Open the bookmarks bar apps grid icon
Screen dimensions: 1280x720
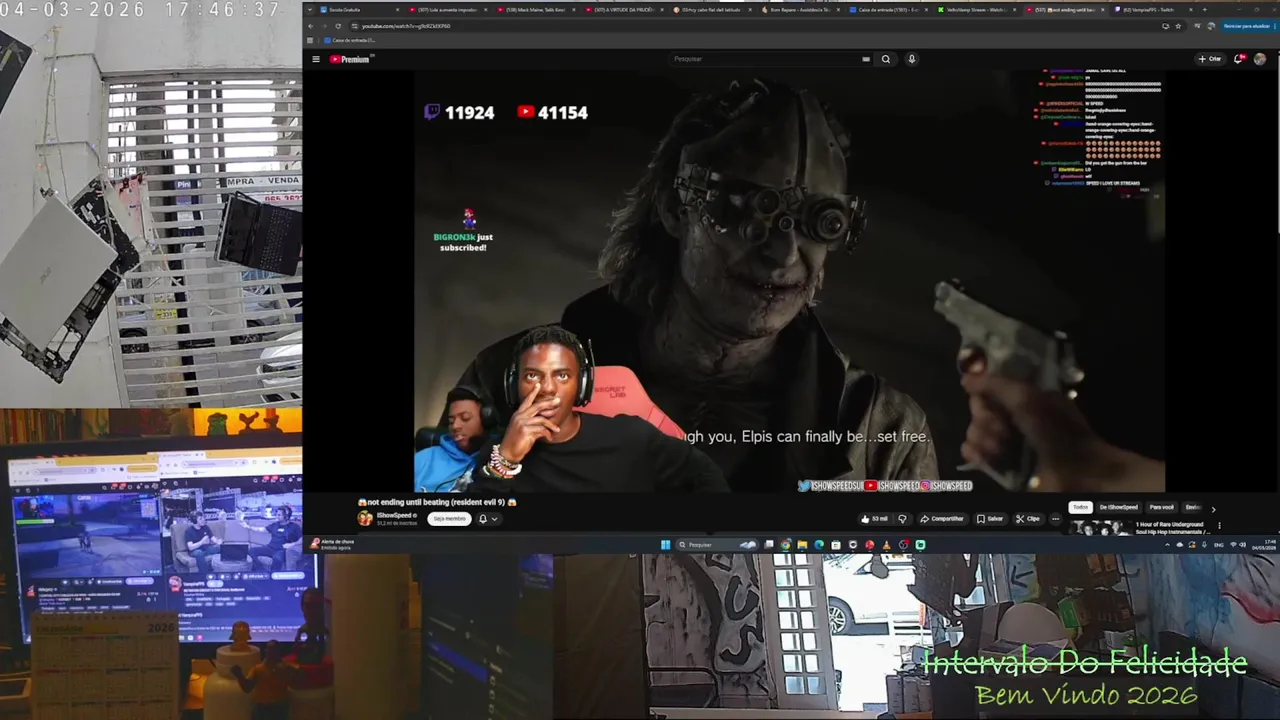[311, 40]
